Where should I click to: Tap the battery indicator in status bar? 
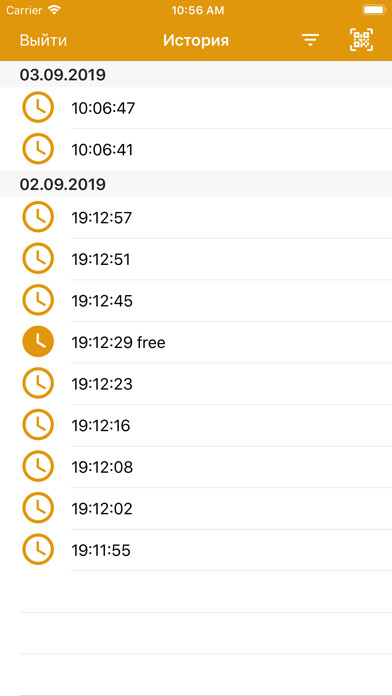(x=373, y=10)
